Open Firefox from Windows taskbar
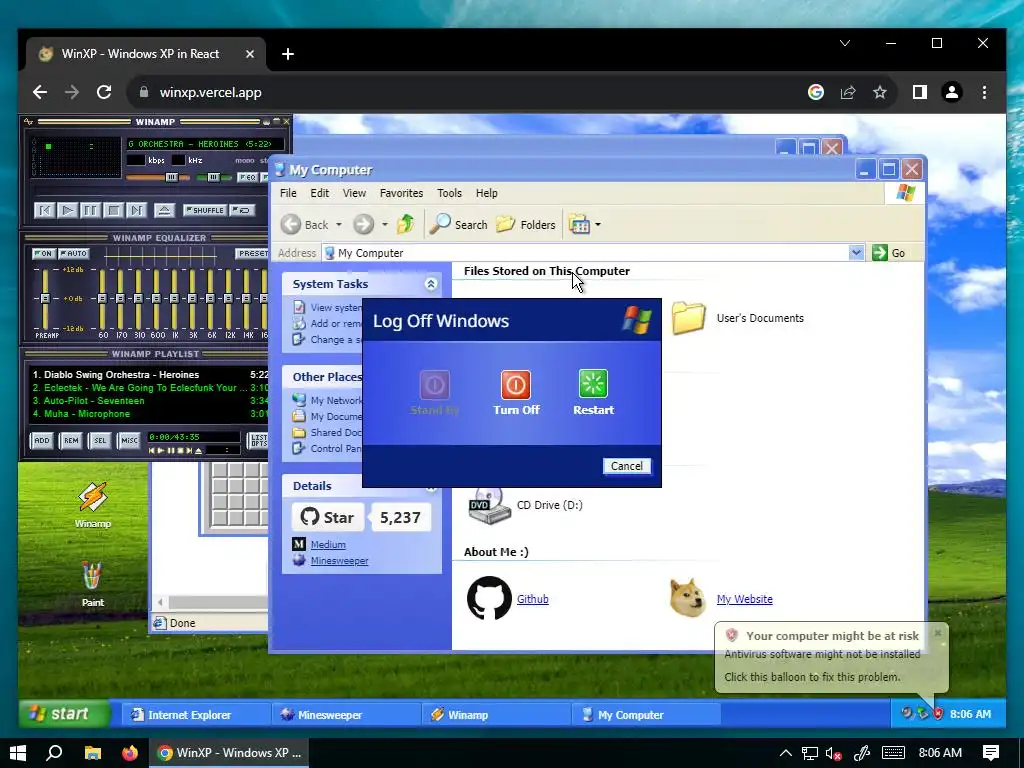 coord(129,753)
